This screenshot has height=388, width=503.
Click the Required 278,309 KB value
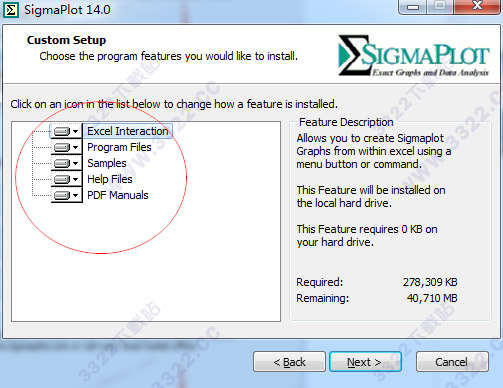click(x=430, y=282)
